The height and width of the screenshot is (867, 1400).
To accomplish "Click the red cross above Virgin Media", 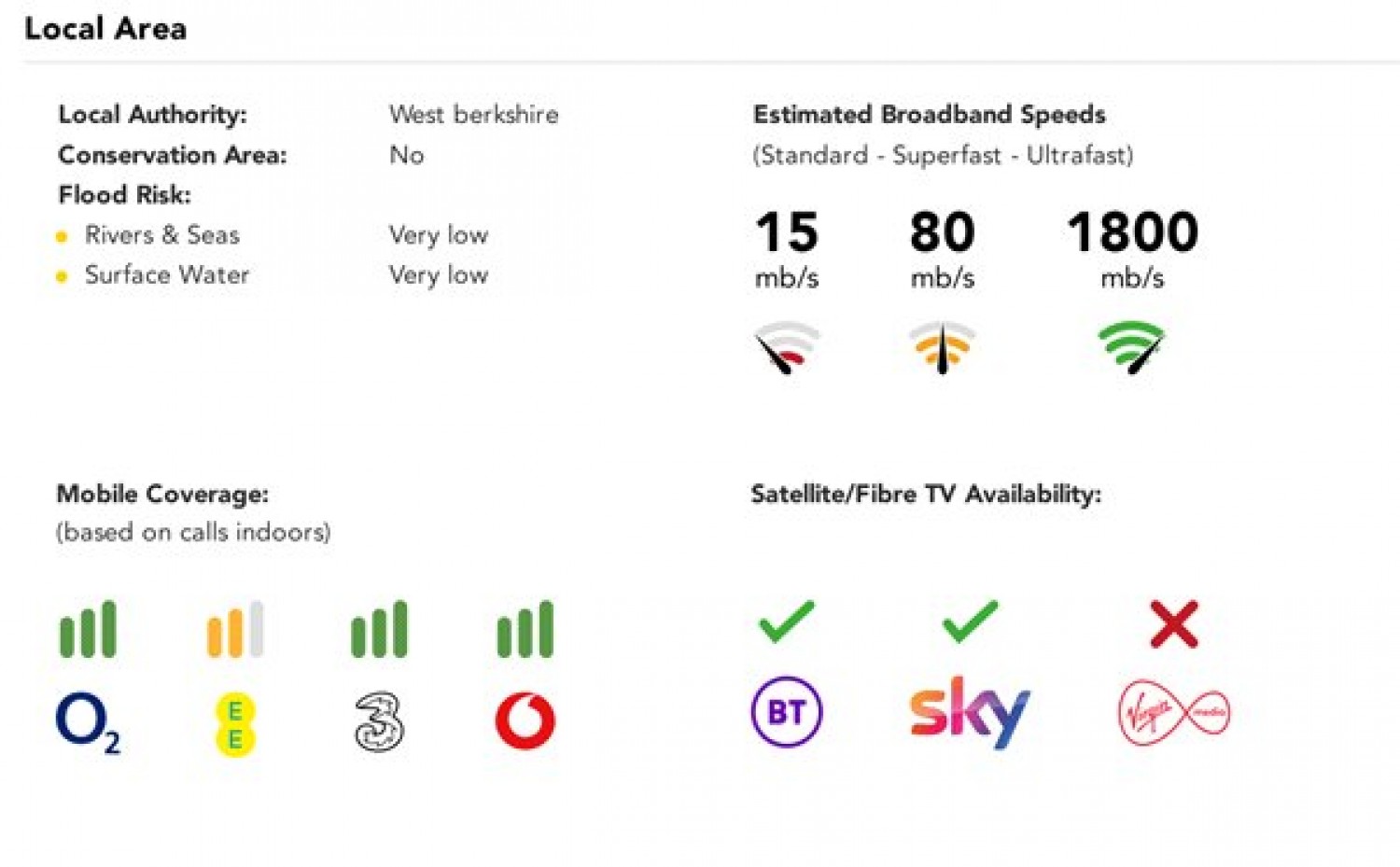I will tap(1174, 624).
